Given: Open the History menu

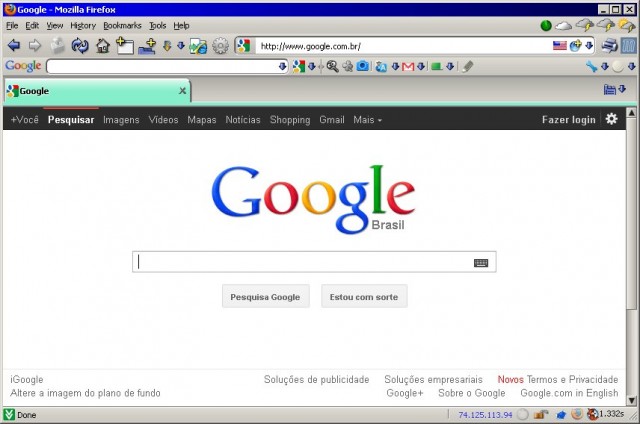Looking at the screenshot, I should coord(83,25).
